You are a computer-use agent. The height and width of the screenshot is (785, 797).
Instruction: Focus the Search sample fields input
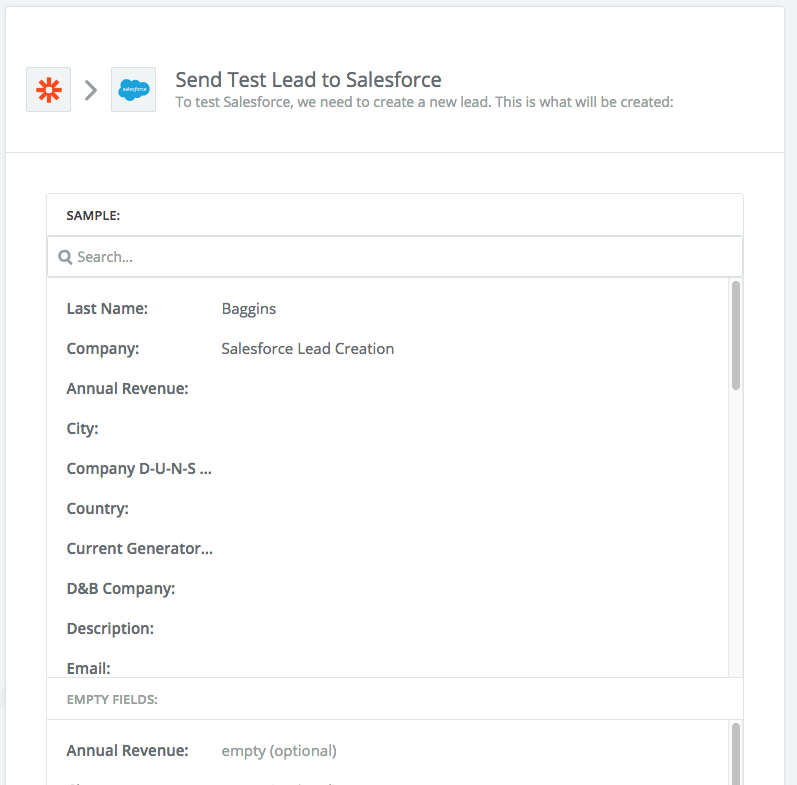point(395,257)
